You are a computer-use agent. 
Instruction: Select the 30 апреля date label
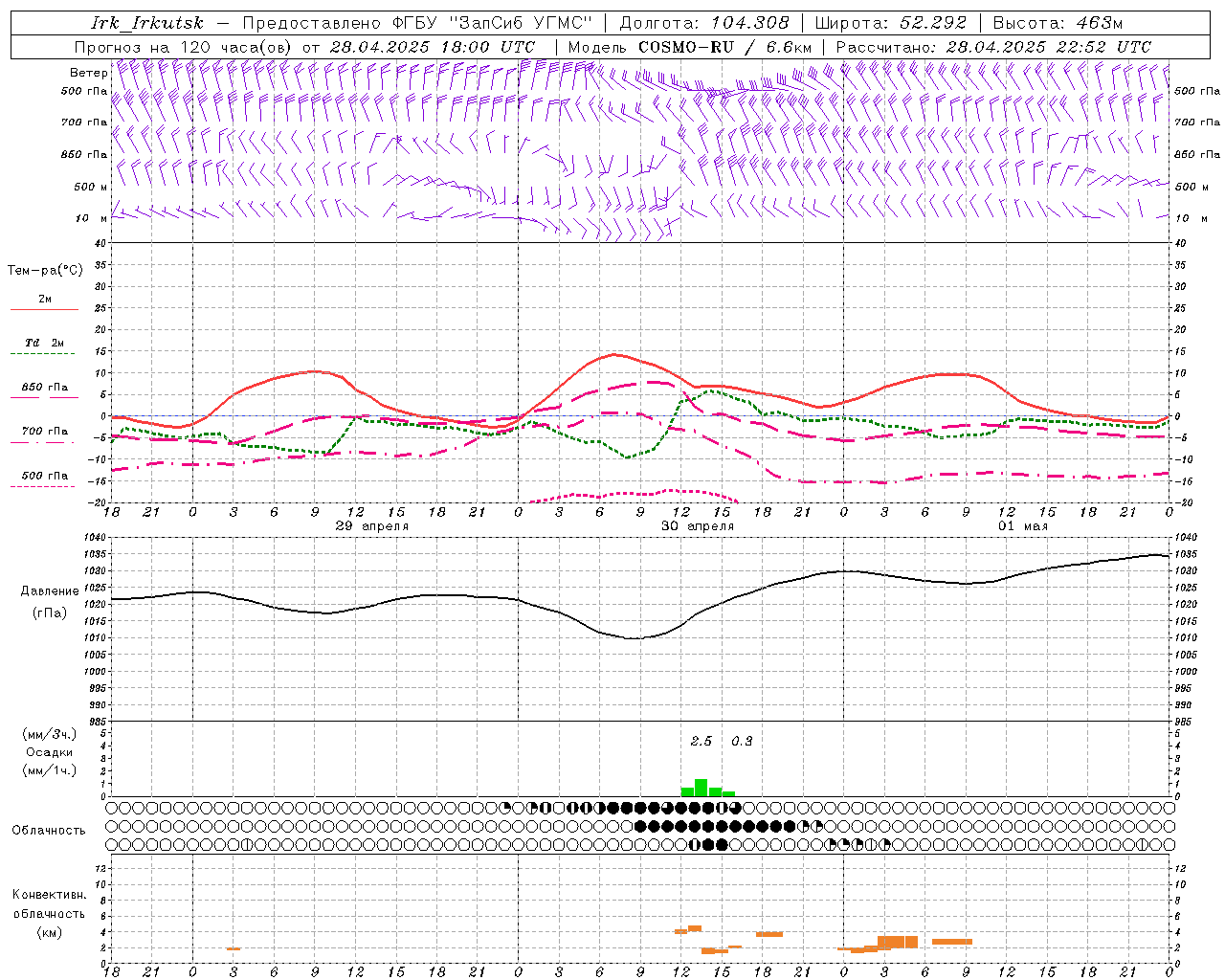click(698, 525)
